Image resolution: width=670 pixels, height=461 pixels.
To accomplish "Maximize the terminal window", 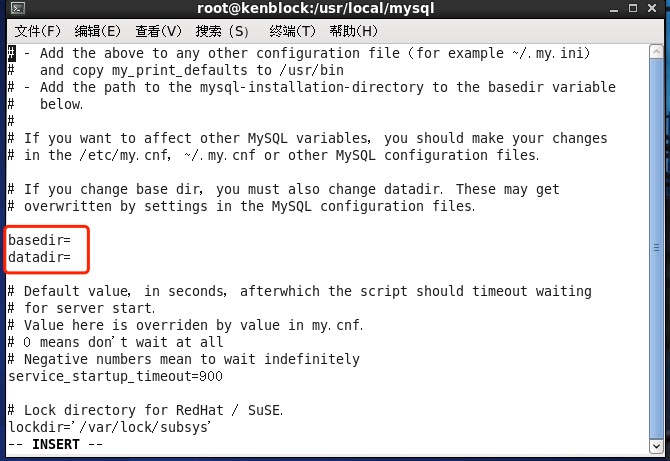I will (x=633, y=8).
